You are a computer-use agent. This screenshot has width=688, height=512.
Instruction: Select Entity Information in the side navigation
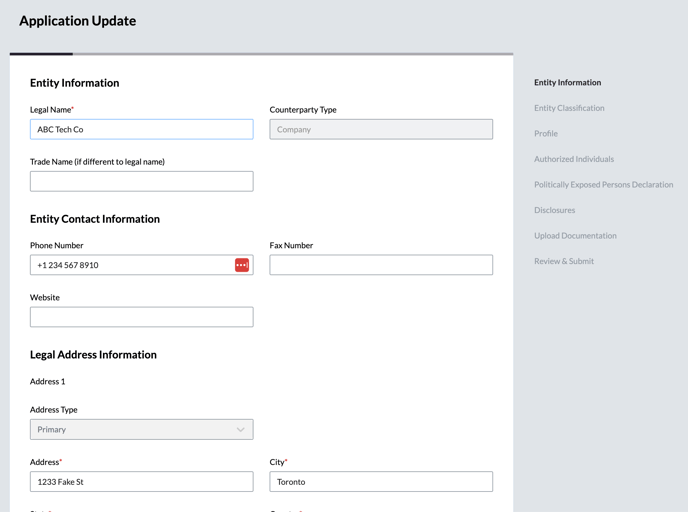point(567,83)
